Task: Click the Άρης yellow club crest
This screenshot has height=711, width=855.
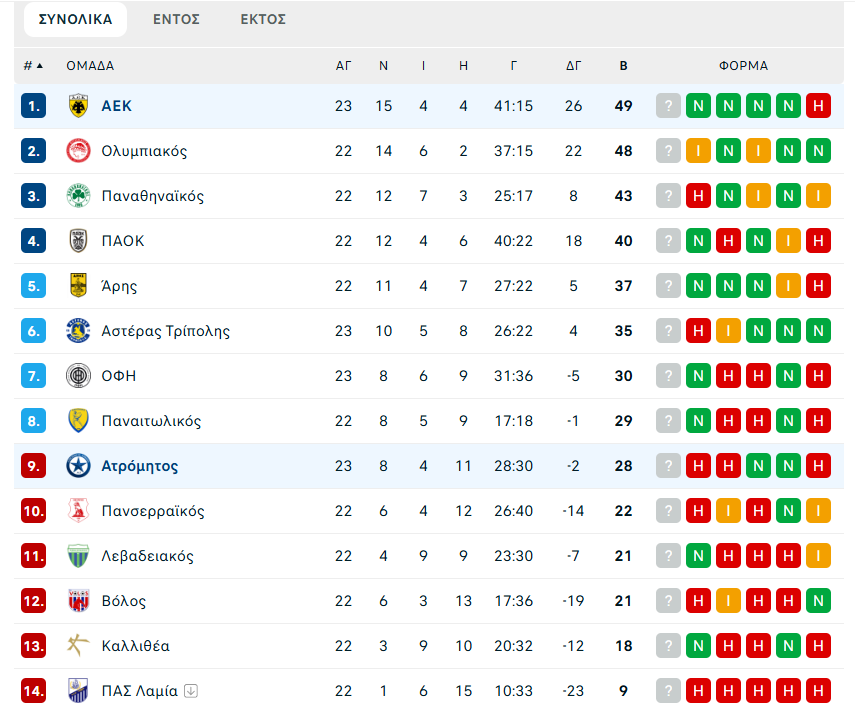Action: tap(78, 286)
